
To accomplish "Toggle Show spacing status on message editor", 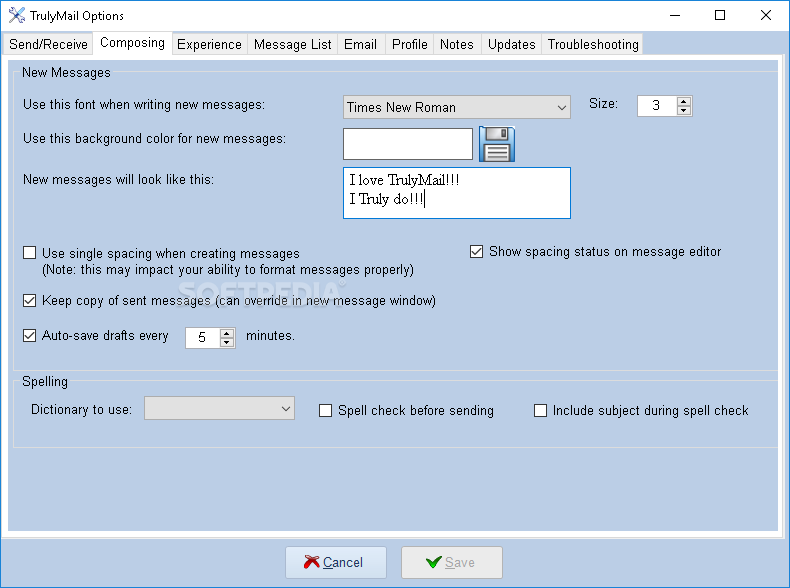I will coord(477,251).
